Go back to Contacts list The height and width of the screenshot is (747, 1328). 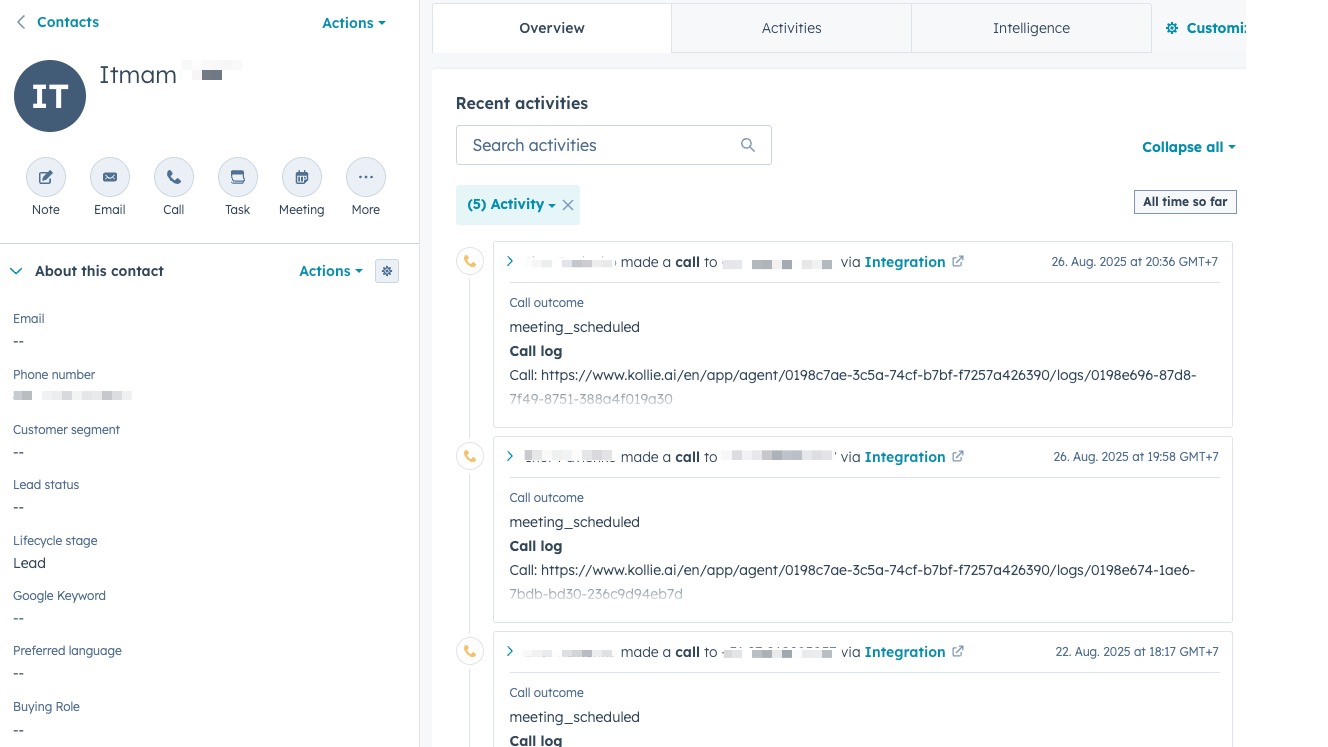point(57,22)
